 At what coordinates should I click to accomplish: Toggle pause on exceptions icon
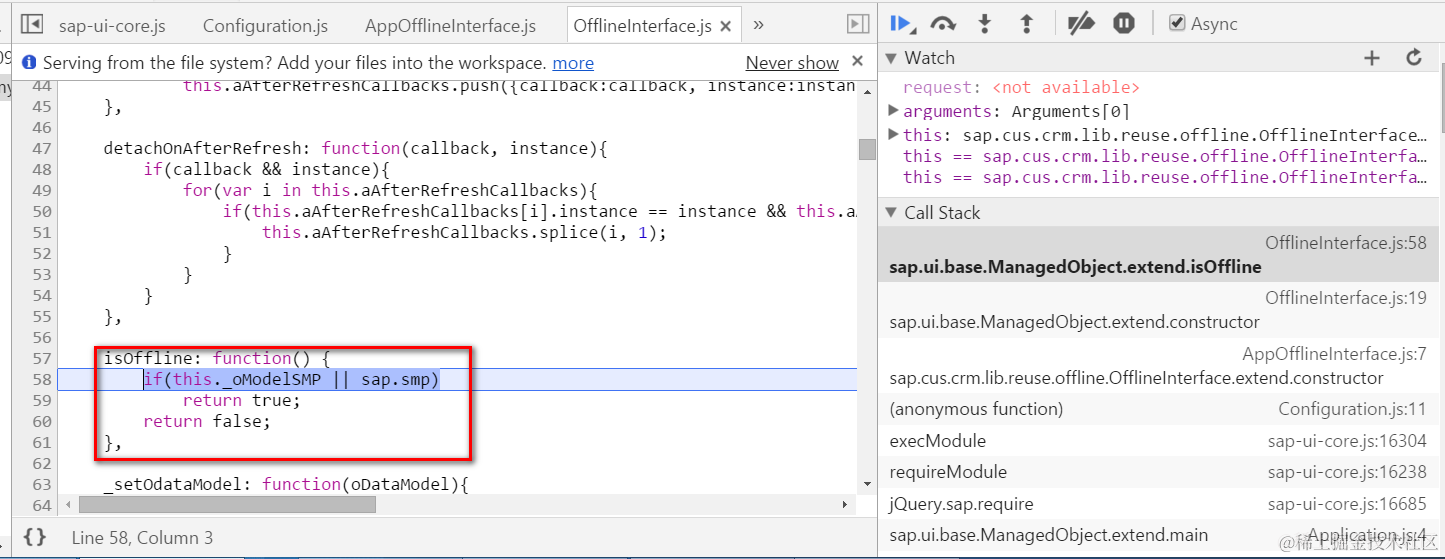click(x=1124, y=23)
